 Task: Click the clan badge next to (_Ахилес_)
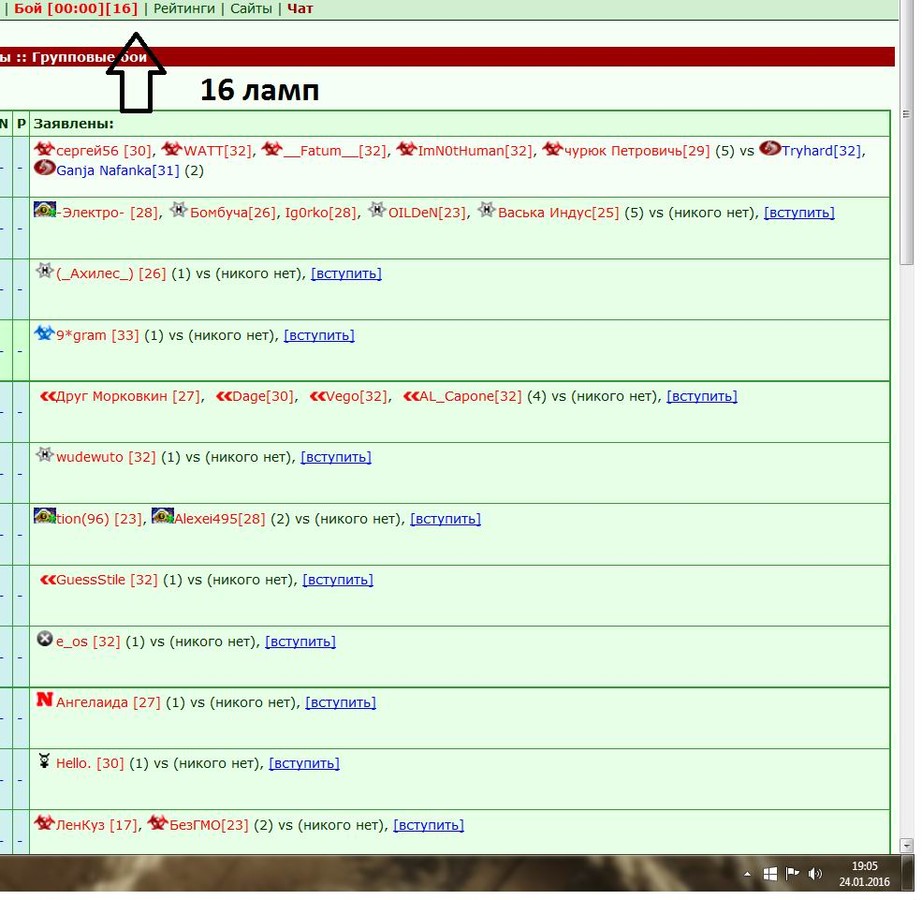45,271
